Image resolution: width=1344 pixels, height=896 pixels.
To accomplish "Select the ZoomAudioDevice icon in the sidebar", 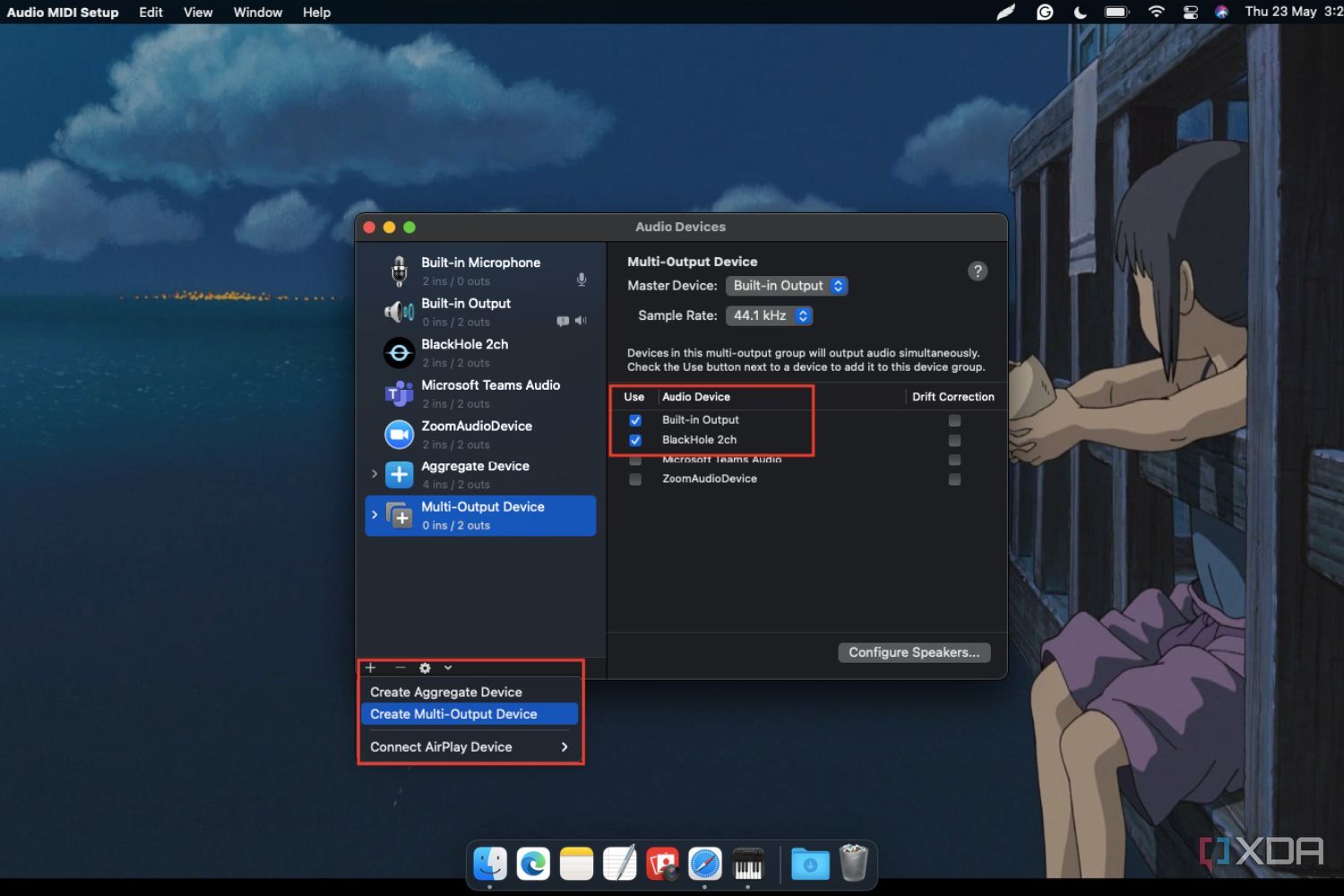I will [x=400, y=435].
